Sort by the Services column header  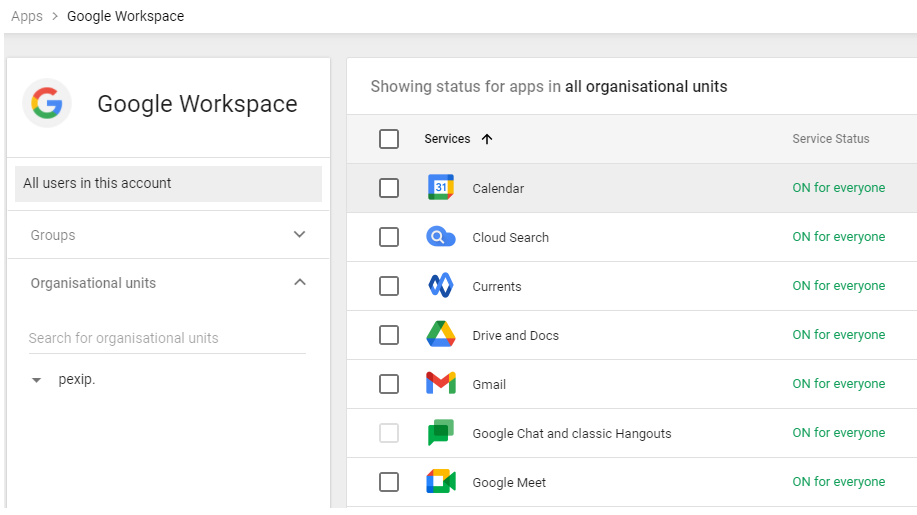pos(447,139)
